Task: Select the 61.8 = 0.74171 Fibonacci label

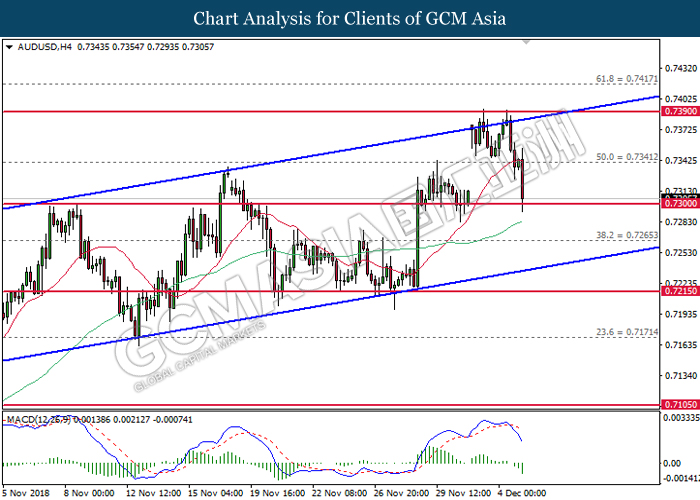Action: click(625, 77)
